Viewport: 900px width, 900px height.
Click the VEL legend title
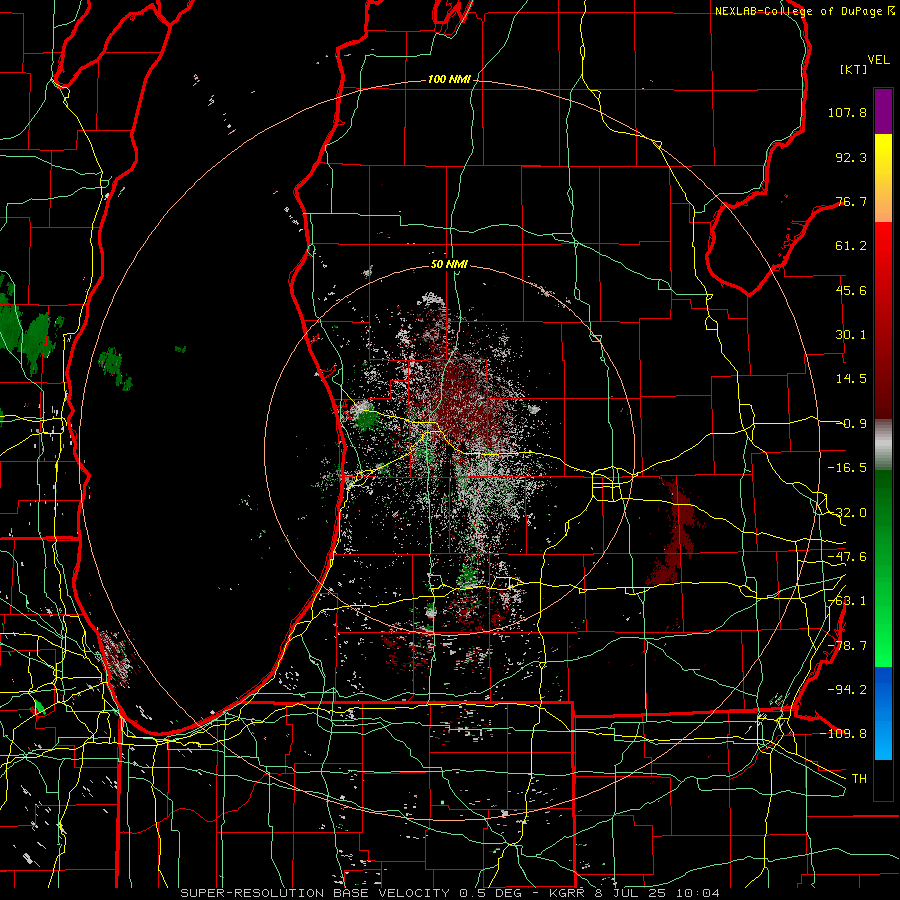(x=878, y=60)
